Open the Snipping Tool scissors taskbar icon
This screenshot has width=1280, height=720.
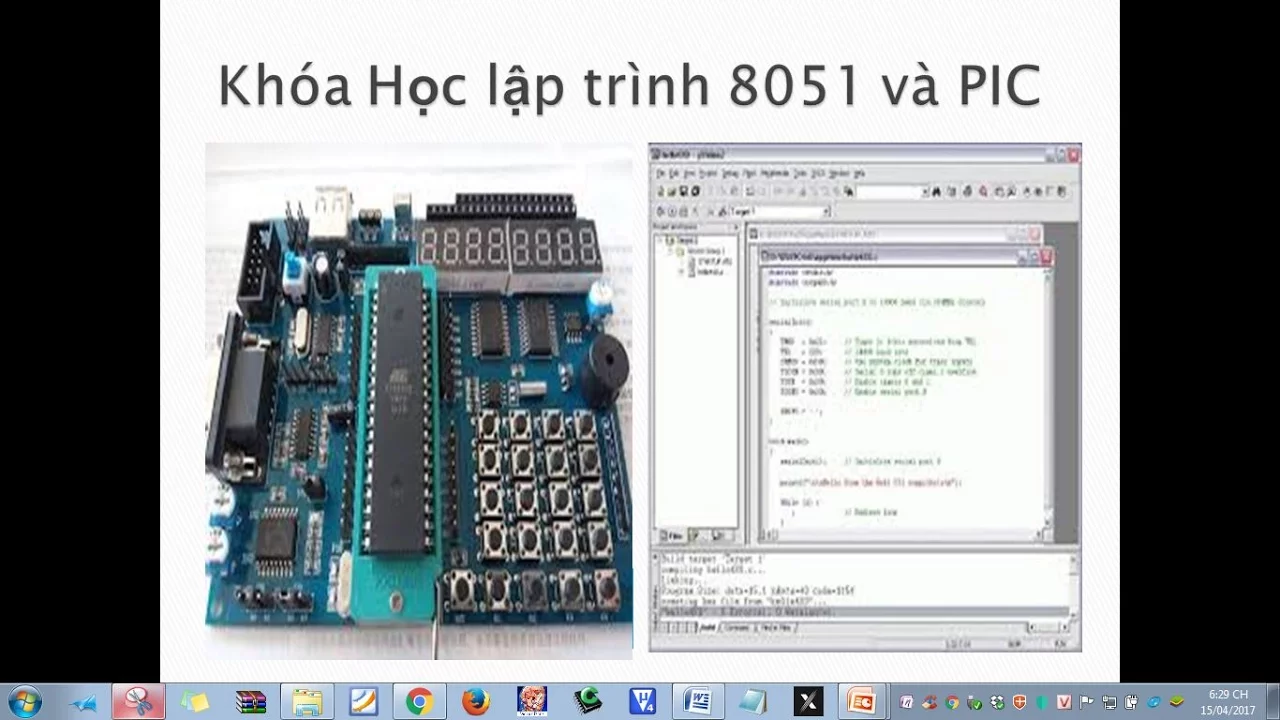[139, 702]
